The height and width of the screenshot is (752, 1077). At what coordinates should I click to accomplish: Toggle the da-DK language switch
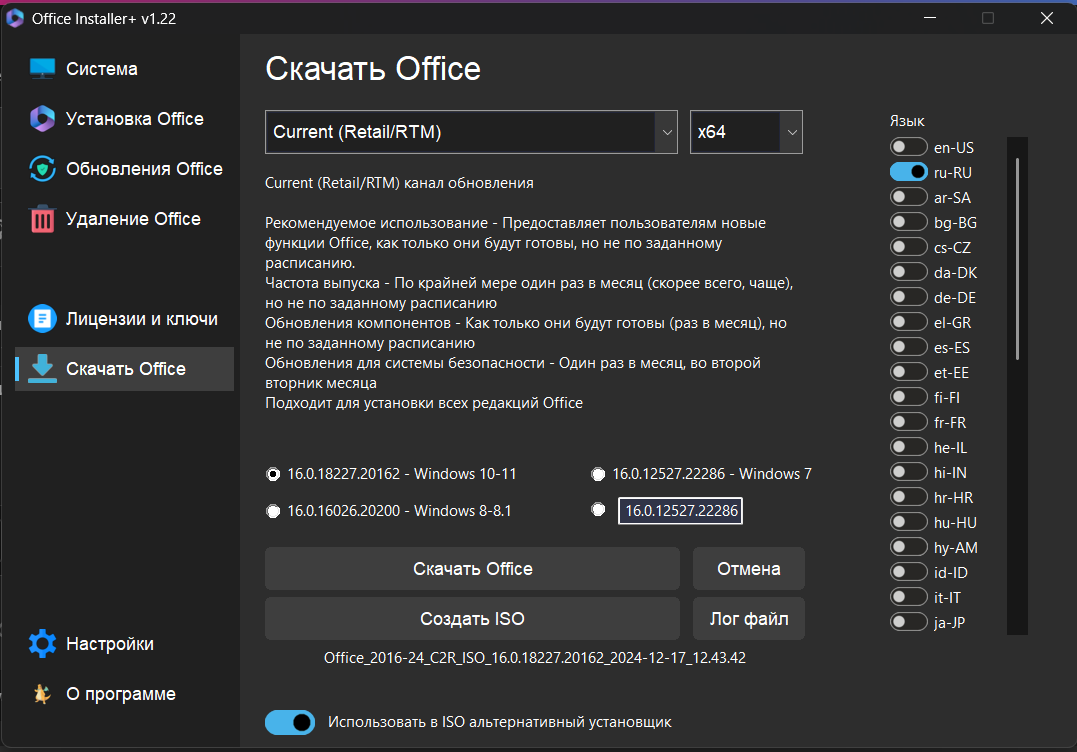pyautogui.click(x=909, y=272)
